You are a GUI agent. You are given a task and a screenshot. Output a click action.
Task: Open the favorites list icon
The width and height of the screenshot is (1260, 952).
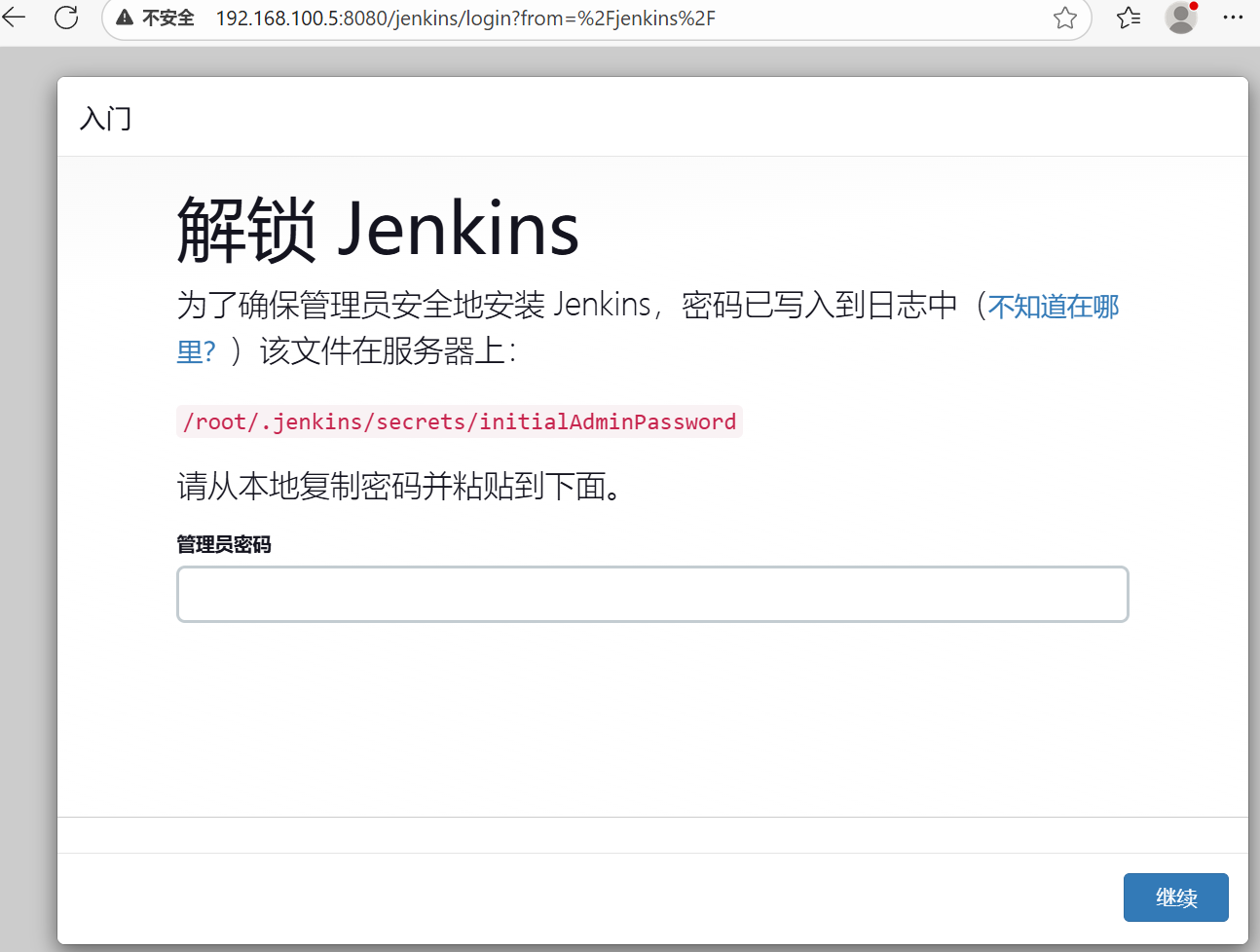pos(1129,18)
